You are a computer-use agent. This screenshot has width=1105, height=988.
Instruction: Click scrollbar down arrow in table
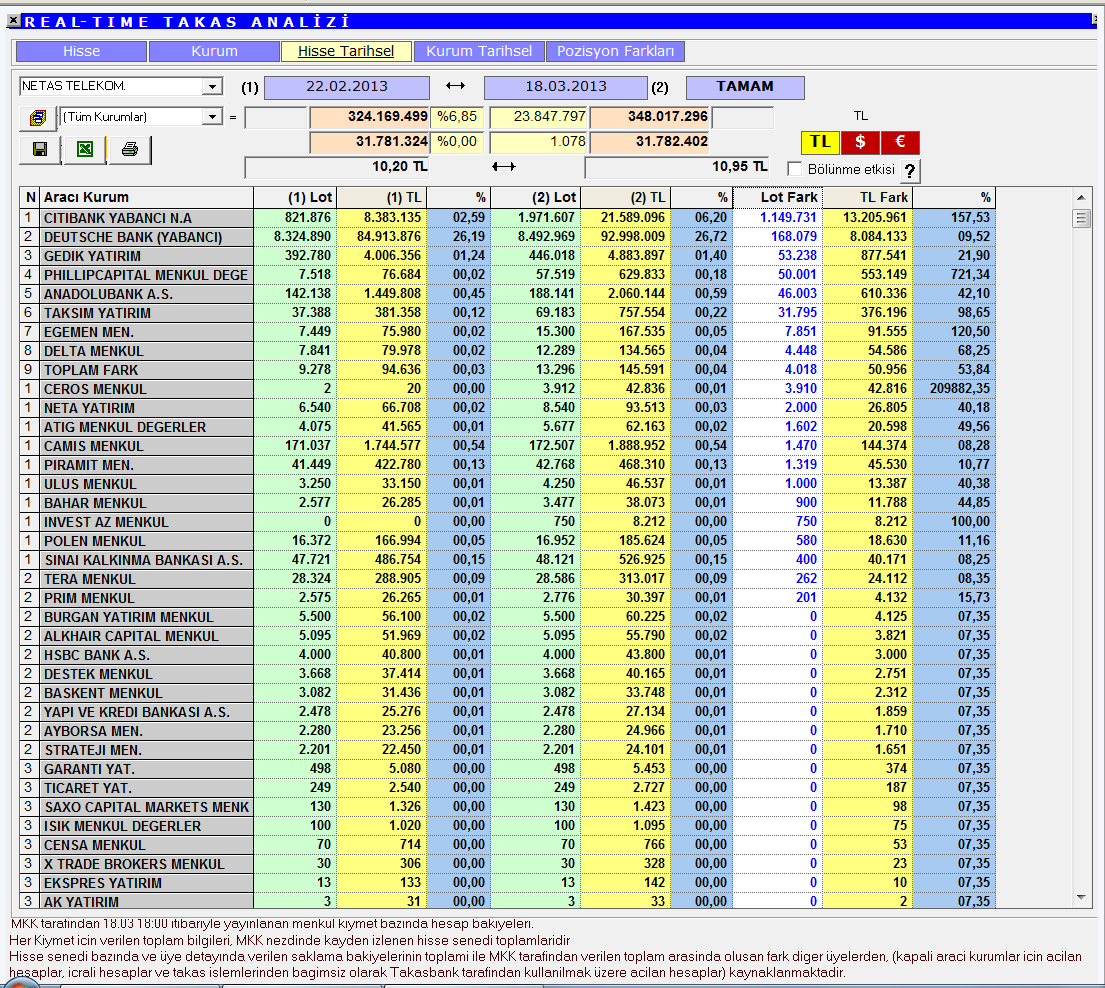pyautogui.click(x=1081, y=898)
